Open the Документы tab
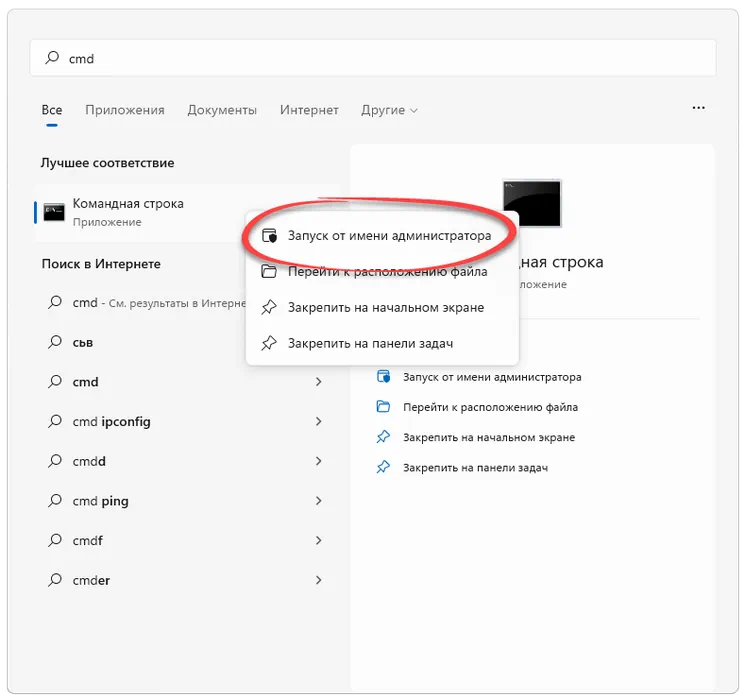This screenshot has width=745, height=700. [222, 110]
